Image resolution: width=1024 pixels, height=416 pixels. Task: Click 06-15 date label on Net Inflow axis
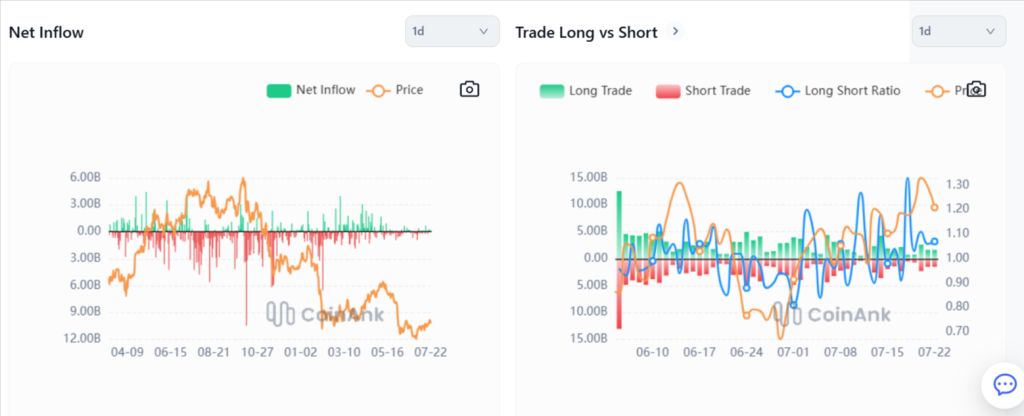(x=170, y=352)
